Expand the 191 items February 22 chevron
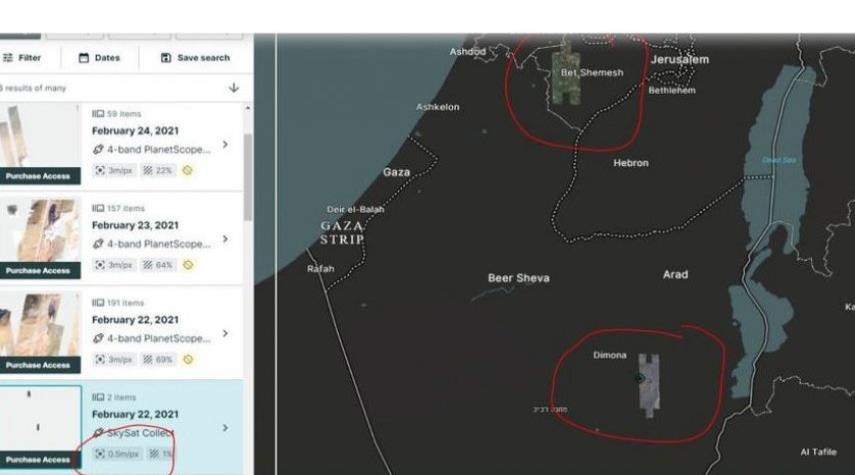The image size is (855, 475). [224, 333]
